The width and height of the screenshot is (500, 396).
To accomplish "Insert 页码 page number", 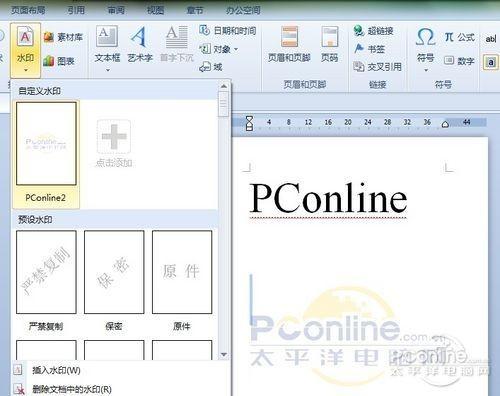I will coord(330,45).
